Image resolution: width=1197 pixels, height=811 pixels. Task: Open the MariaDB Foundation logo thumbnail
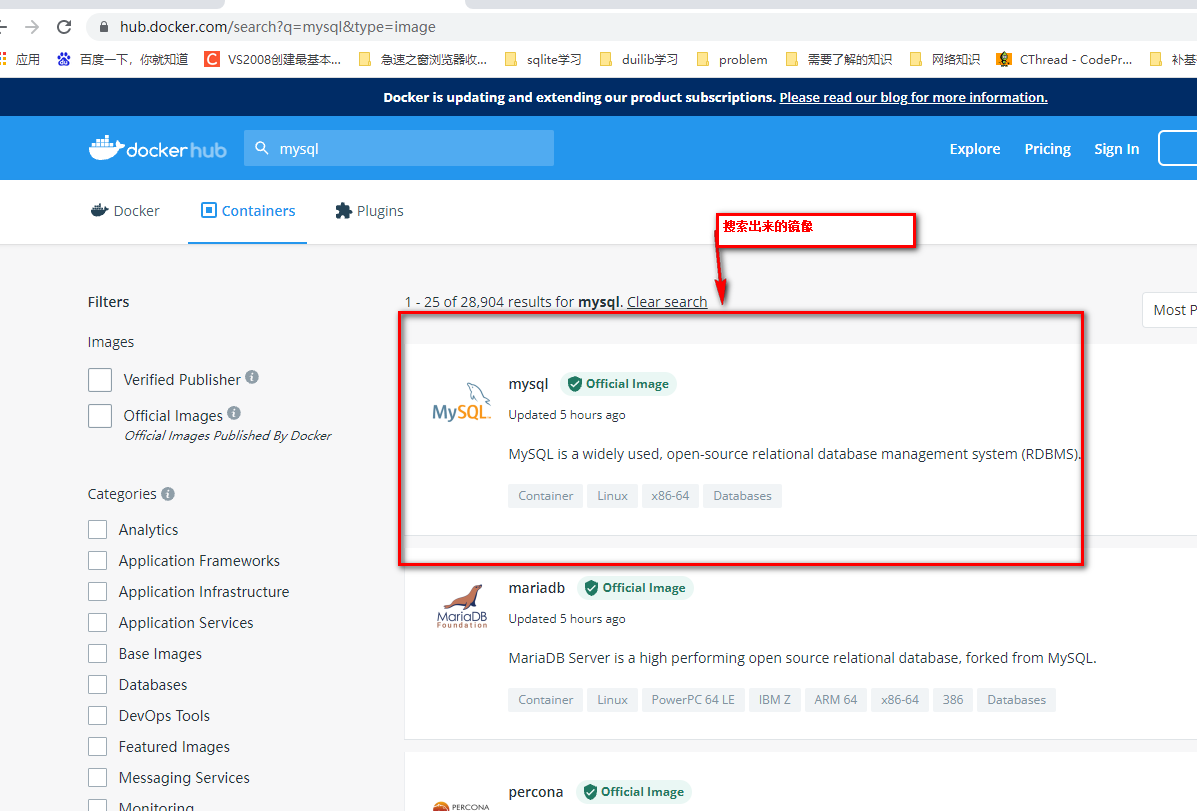pyautogui.click(x=462, y=606)
